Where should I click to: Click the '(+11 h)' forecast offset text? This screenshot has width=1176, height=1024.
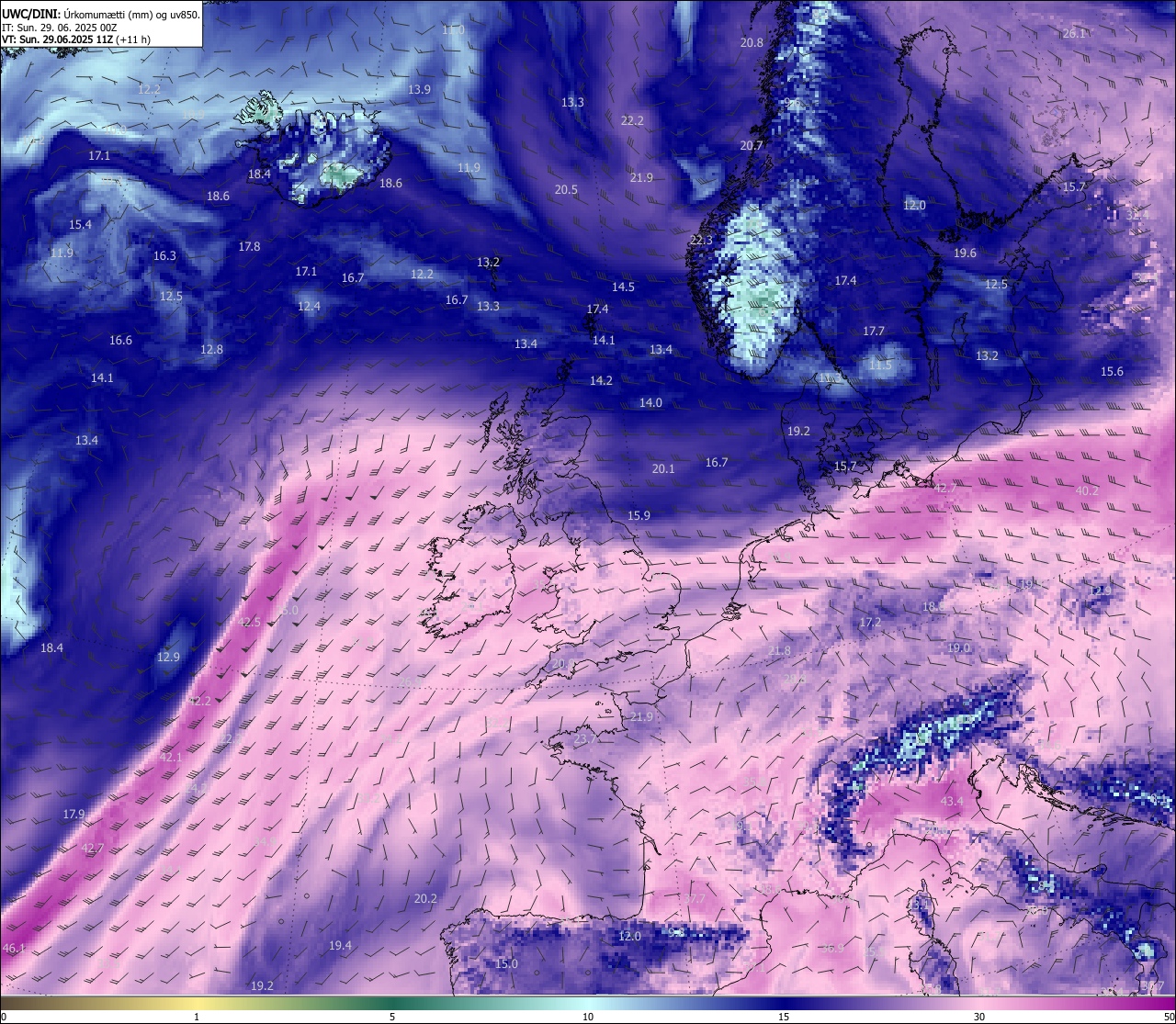point(135,39)
